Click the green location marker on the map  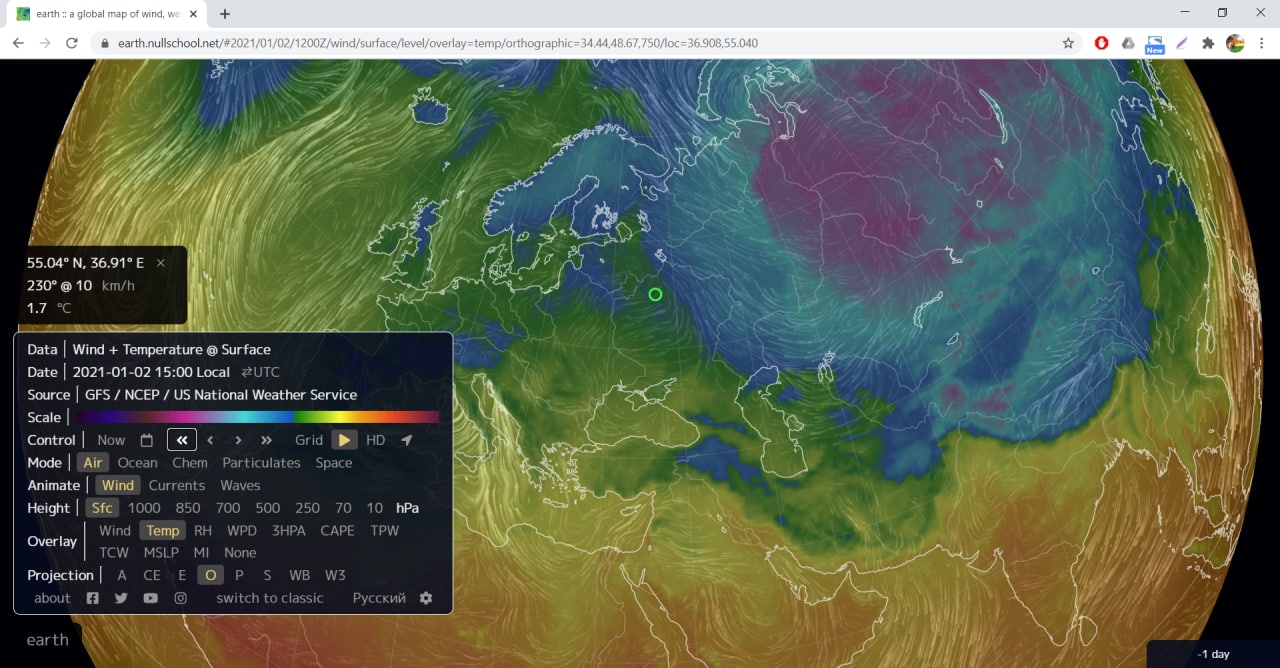[x=655, y=294]
